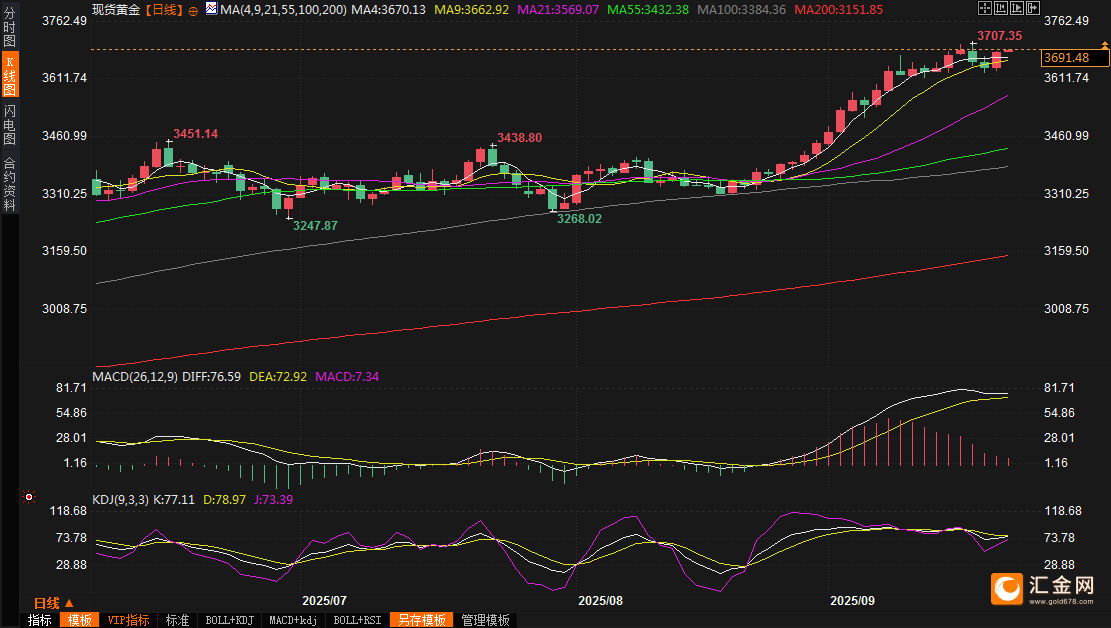Click the magenta MACD:7.34 value

346,376
